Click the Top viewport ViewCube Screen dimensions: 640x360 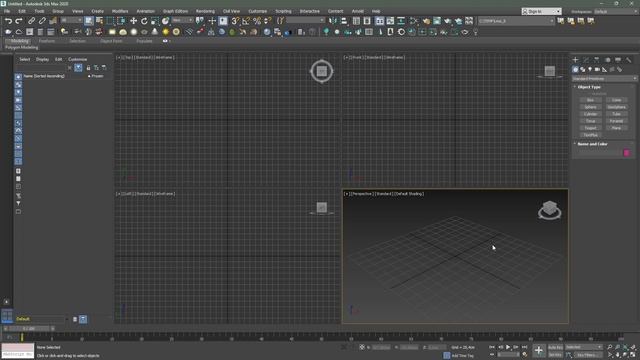(x=322, y=71)
